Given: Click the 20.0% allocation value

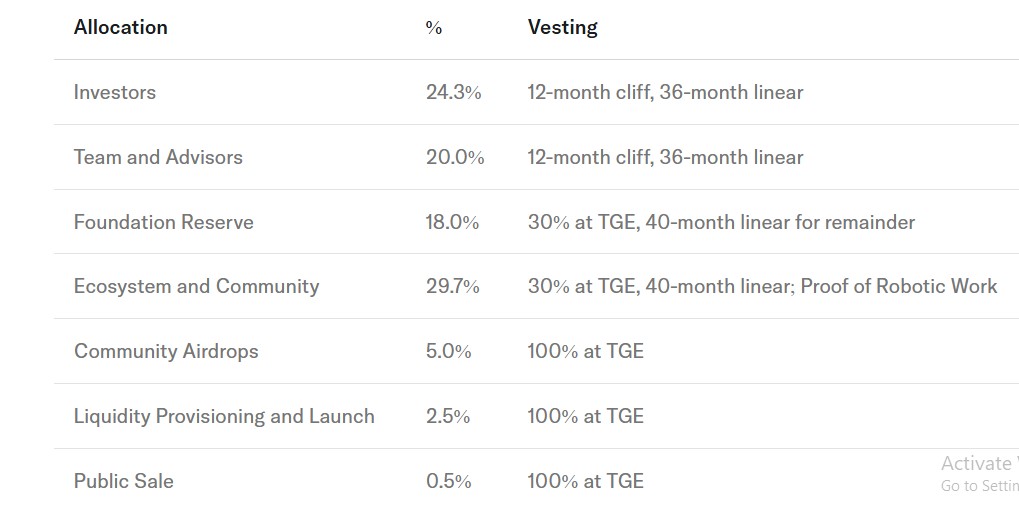Looking at the screenshot, I should [455, 157].
